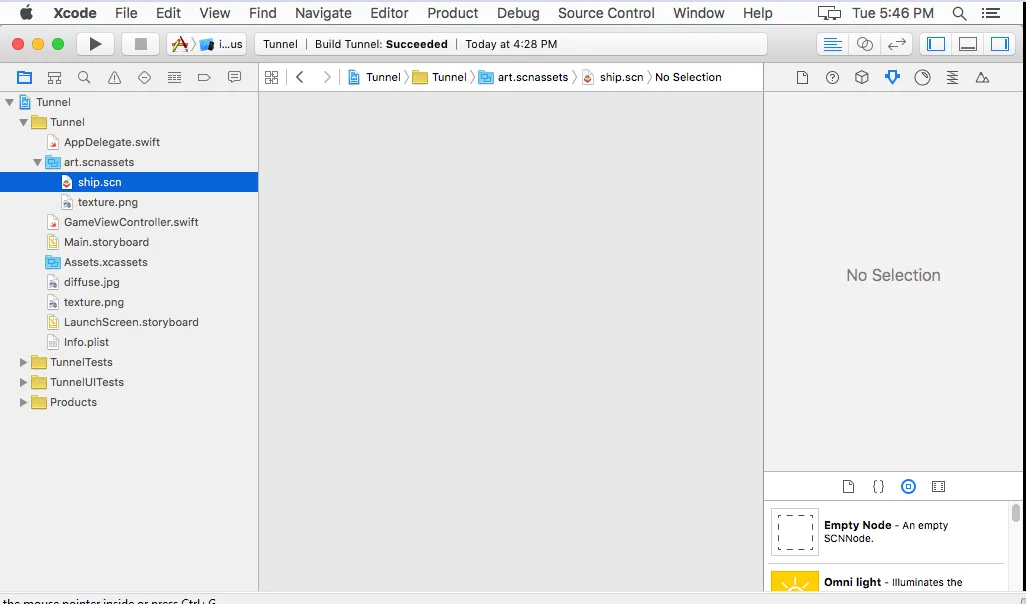1026x604 pixels.
Task: Expand the Products folder
Action: coord(24,402)
